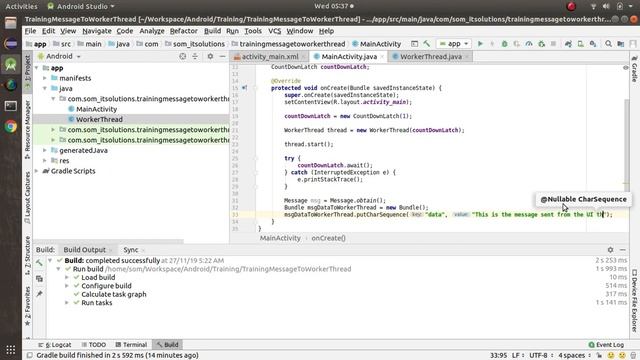Screen dimensions: 640x360
Task: Toggle the Resource Manager side tab
Action: point(27,129)
